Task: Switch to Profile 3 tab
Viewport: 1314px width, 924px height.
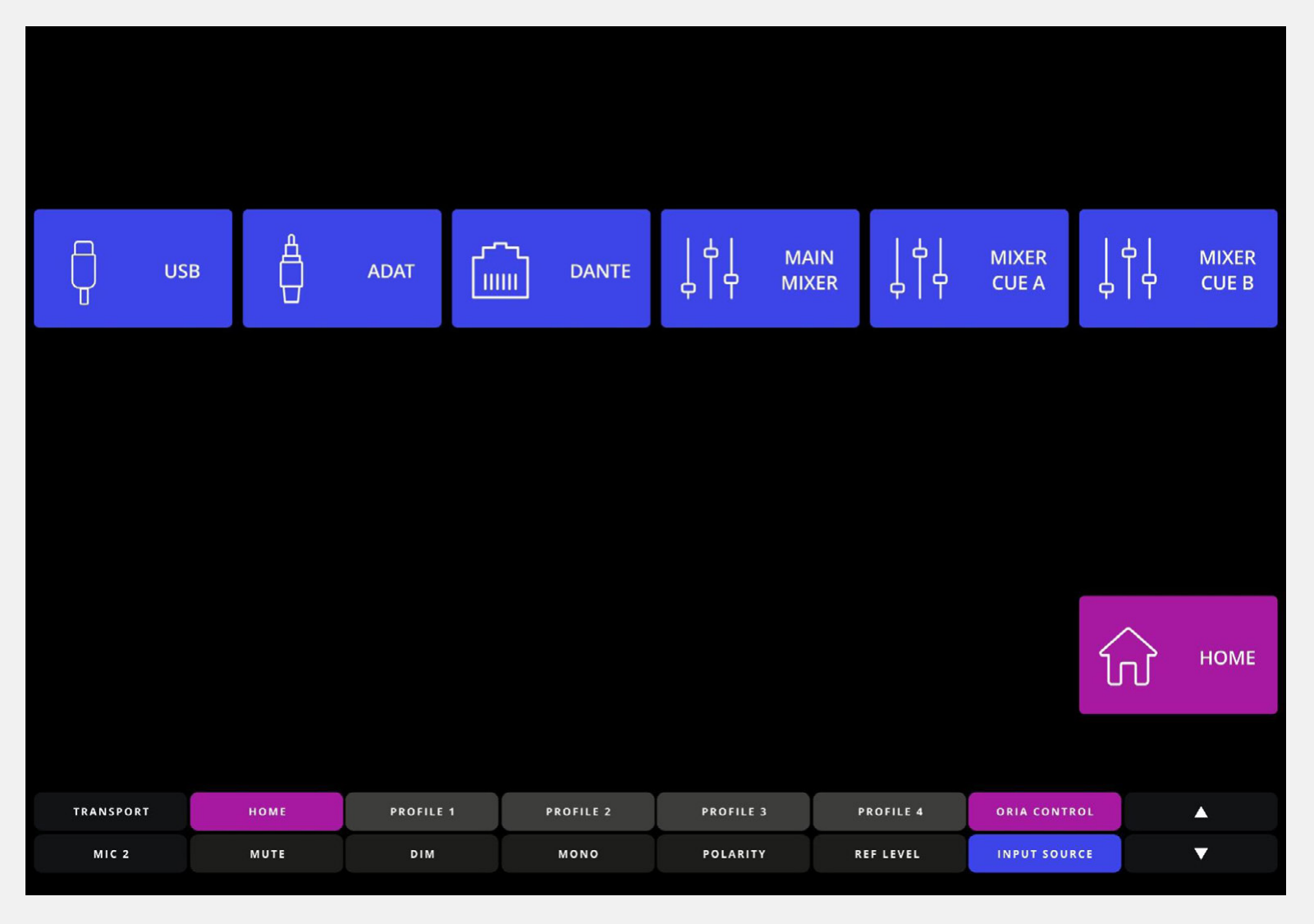Action: click(734, 812)
